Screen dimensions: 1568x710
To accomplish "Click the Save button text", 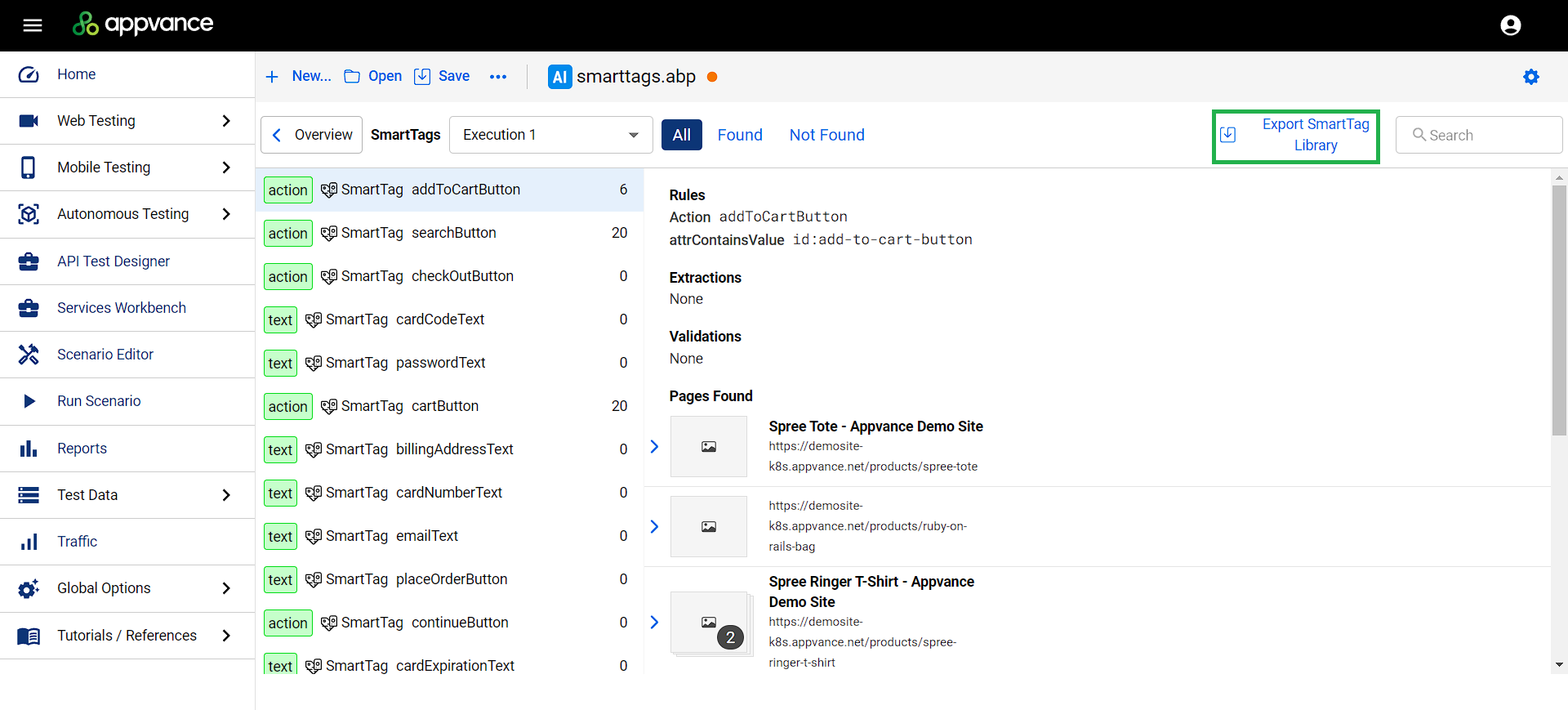I will [x=454, y=77].
